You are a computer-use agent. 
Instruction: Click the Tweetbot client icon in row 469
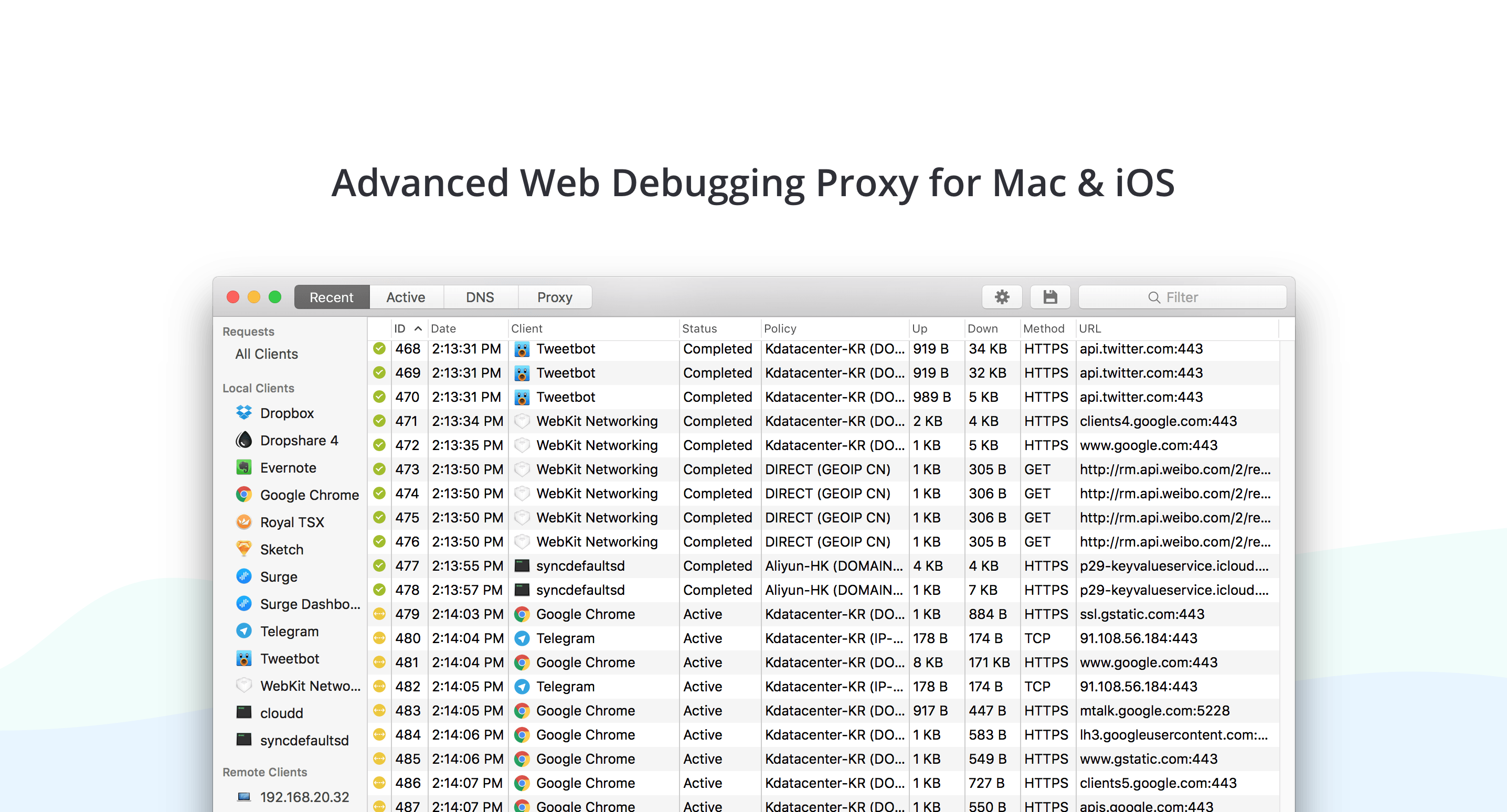click(x=522, y=372)
